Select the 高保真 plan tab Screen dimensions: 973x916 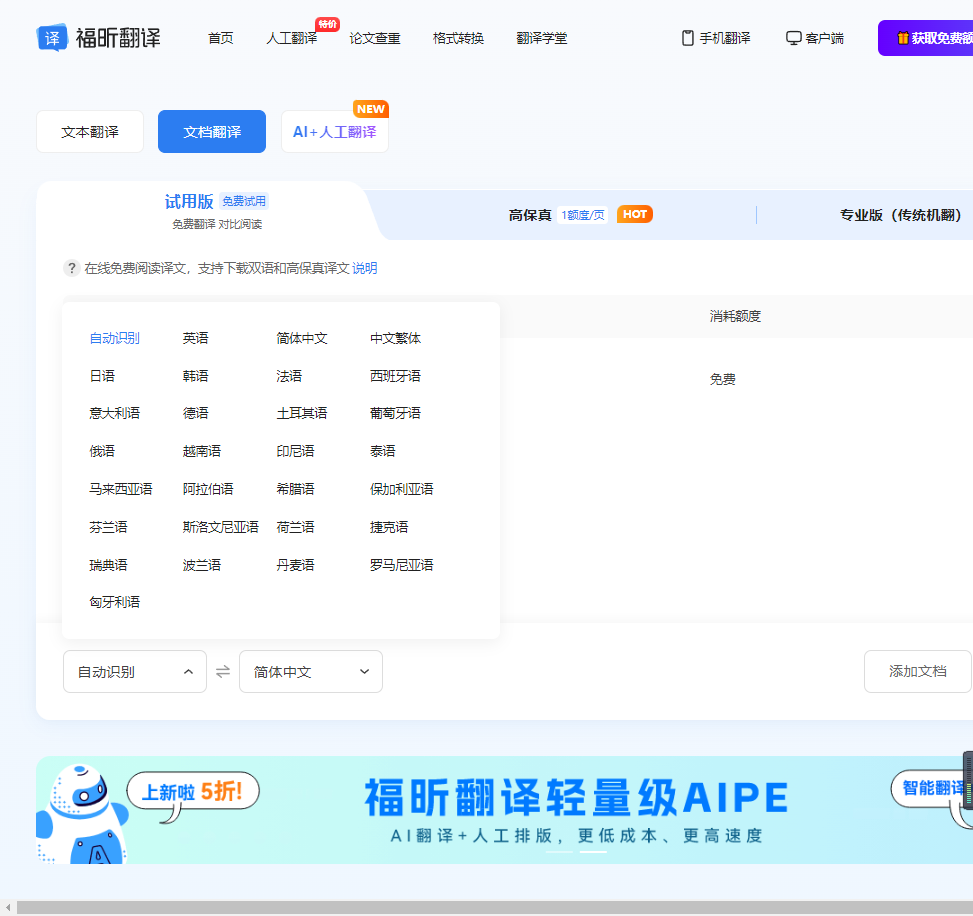pos(580,215)
